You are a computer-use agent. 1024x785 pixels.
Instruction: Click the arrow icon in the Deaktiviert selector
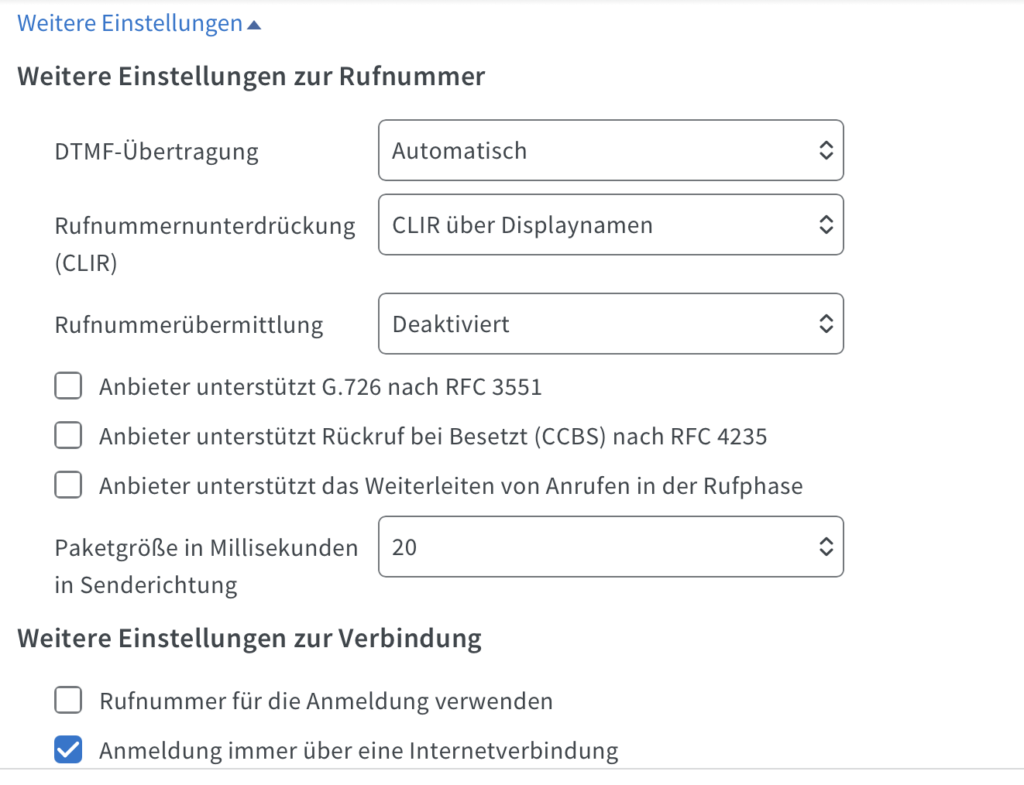click(825, 324)
